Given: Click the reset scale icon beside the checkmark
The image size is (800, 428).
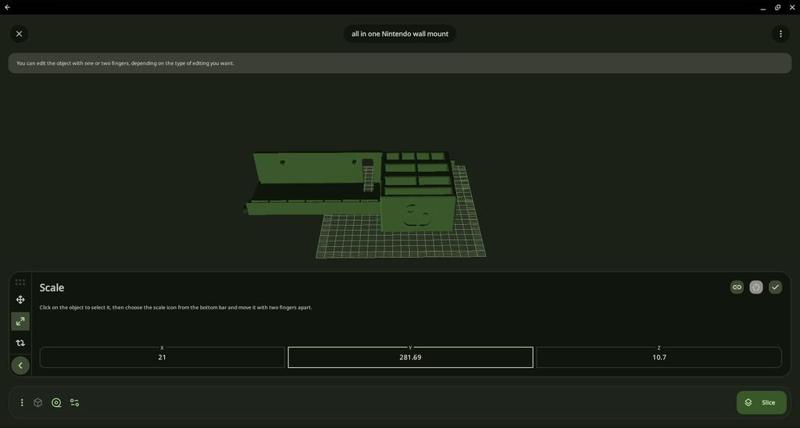Looking at the screenshot, I should (x=756, y=287).
